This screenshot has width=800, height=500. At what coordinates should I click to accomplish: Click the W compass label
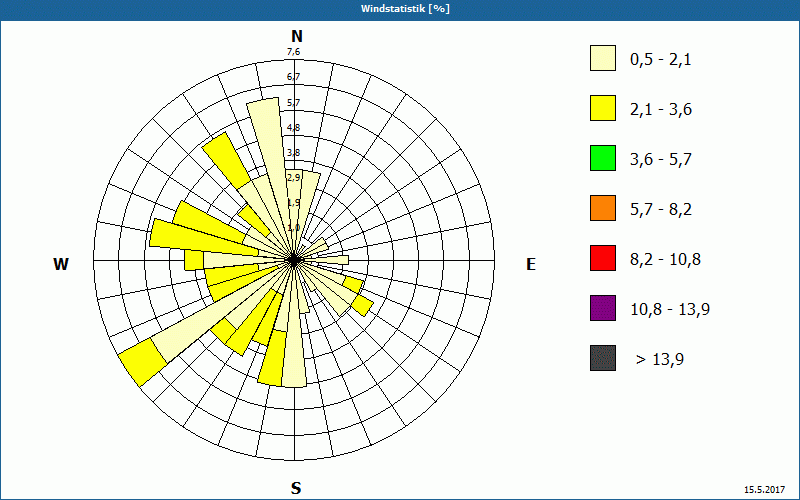click(x=61, y=264)
